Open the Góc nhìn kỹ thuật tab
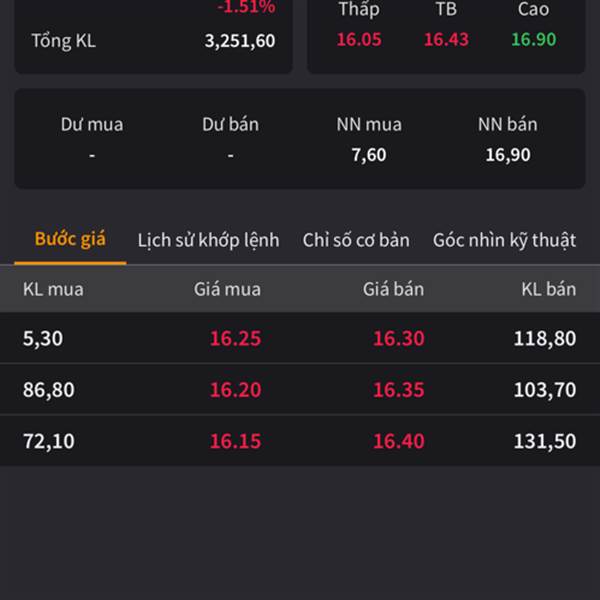 [504, 241]
